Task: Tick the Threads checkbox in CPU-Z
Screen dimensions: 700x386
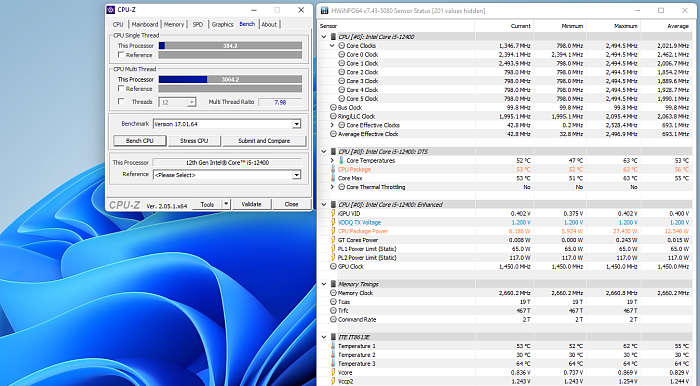Action: [121, 101]
